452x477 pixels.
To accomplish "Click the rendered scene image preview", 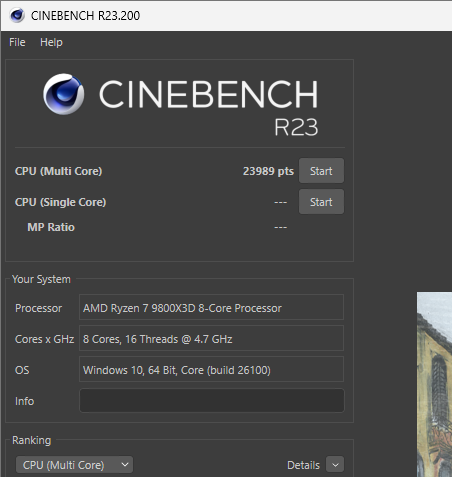I will click(x=434, y=385).
